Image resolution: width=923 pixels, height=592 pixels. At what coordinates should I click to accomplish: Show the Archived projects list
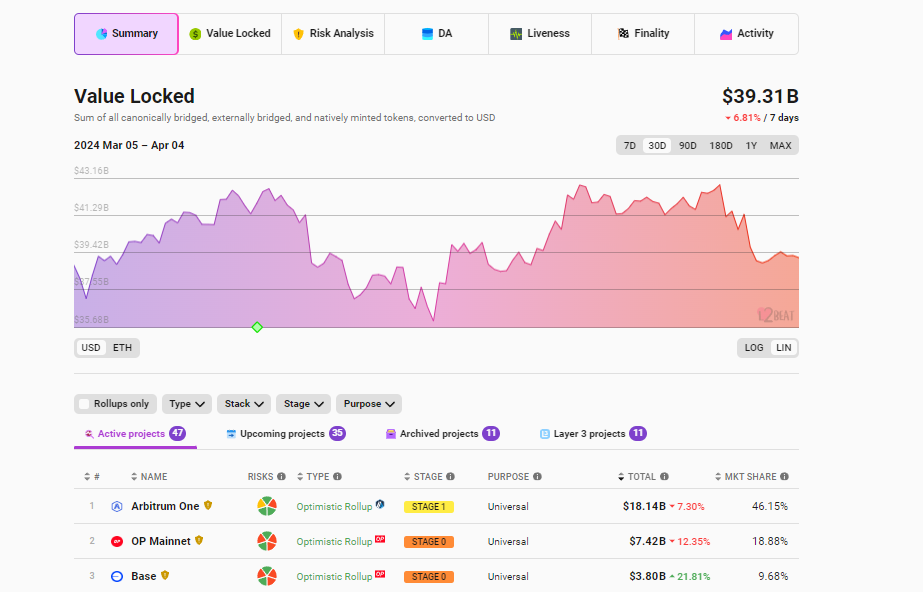442,434
